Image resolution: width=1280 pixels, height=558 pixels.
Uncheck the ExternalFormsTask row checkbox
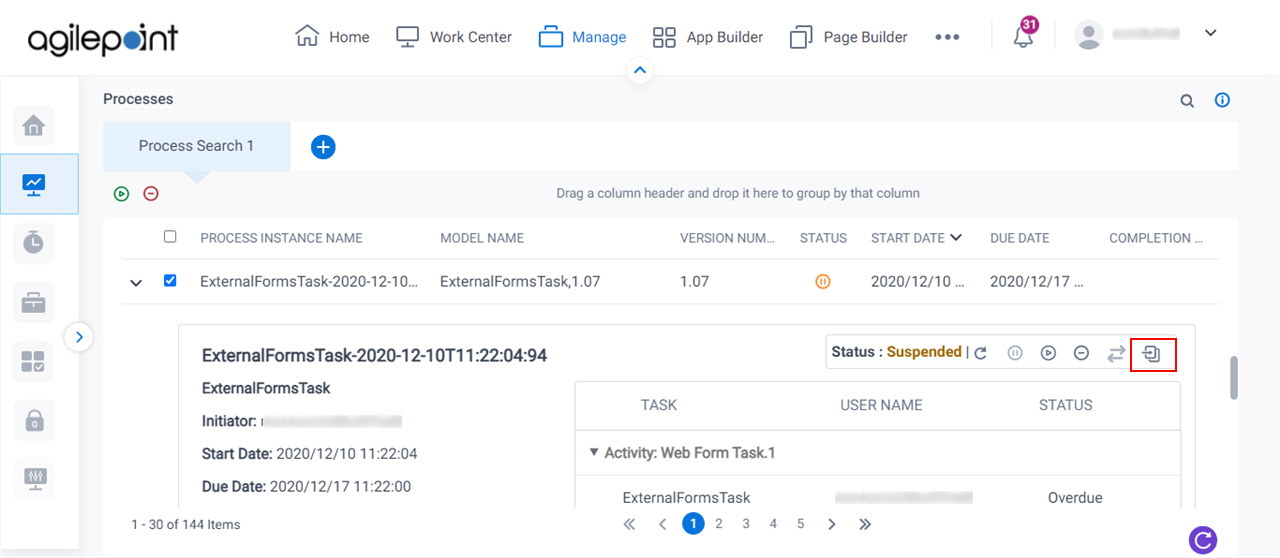(170, 281)
